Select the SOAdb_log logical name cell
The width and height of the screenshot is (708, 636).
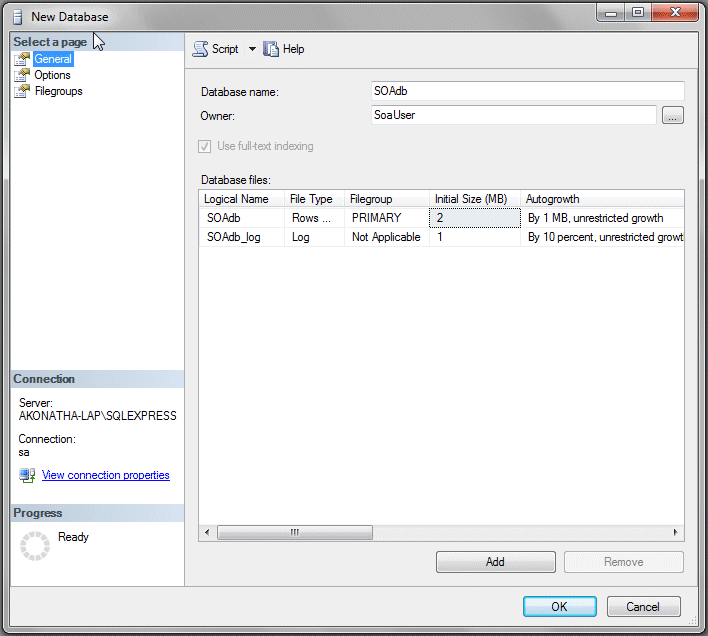242,237
